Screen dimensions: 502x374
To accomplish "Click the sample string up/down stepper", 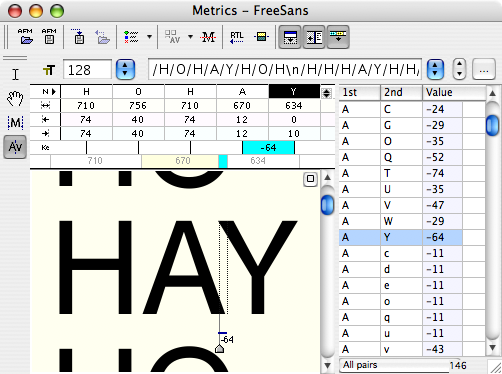I will tap(459, 70).
